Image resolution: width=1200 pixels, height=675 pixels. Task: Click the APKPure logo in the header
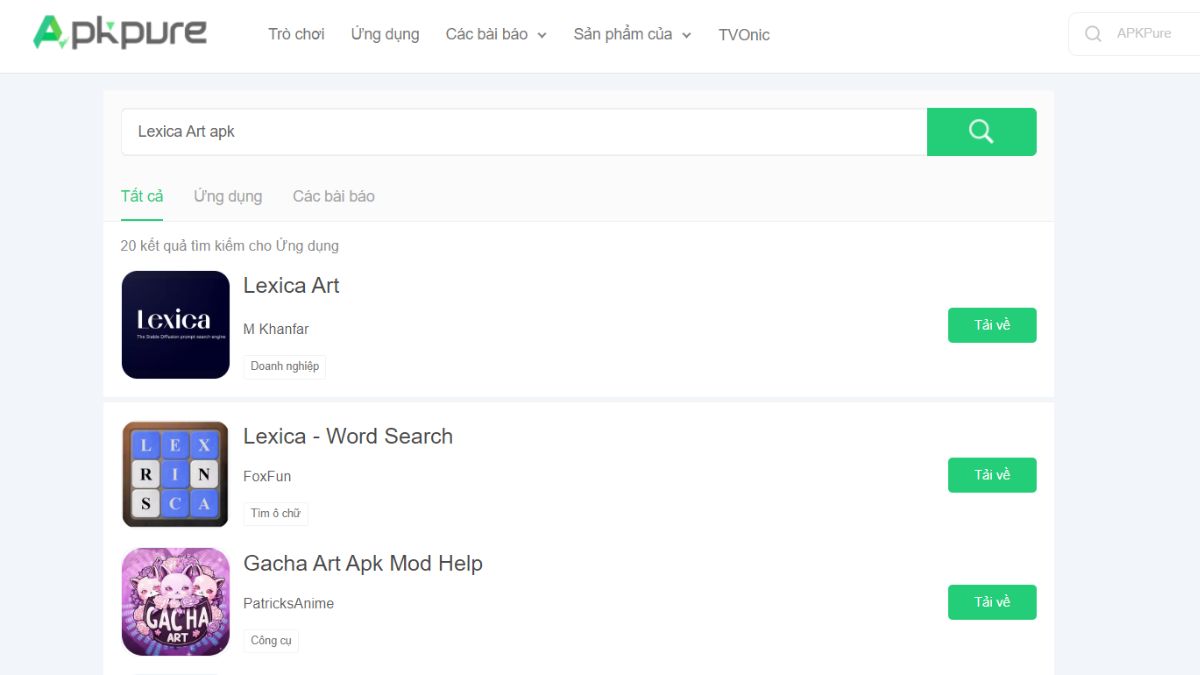[x=119, y=34]
